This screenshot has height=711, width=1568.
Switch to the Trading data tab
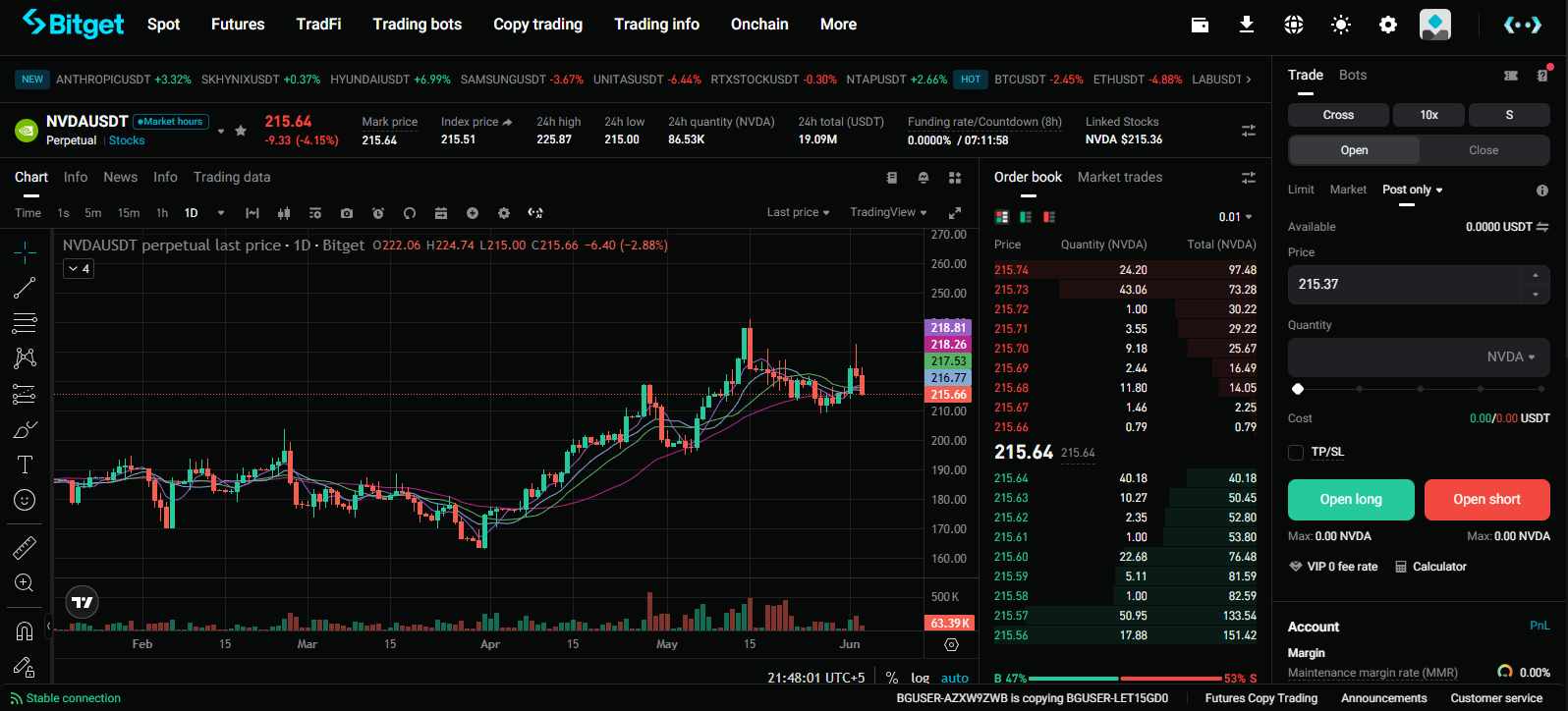point(232,177)
